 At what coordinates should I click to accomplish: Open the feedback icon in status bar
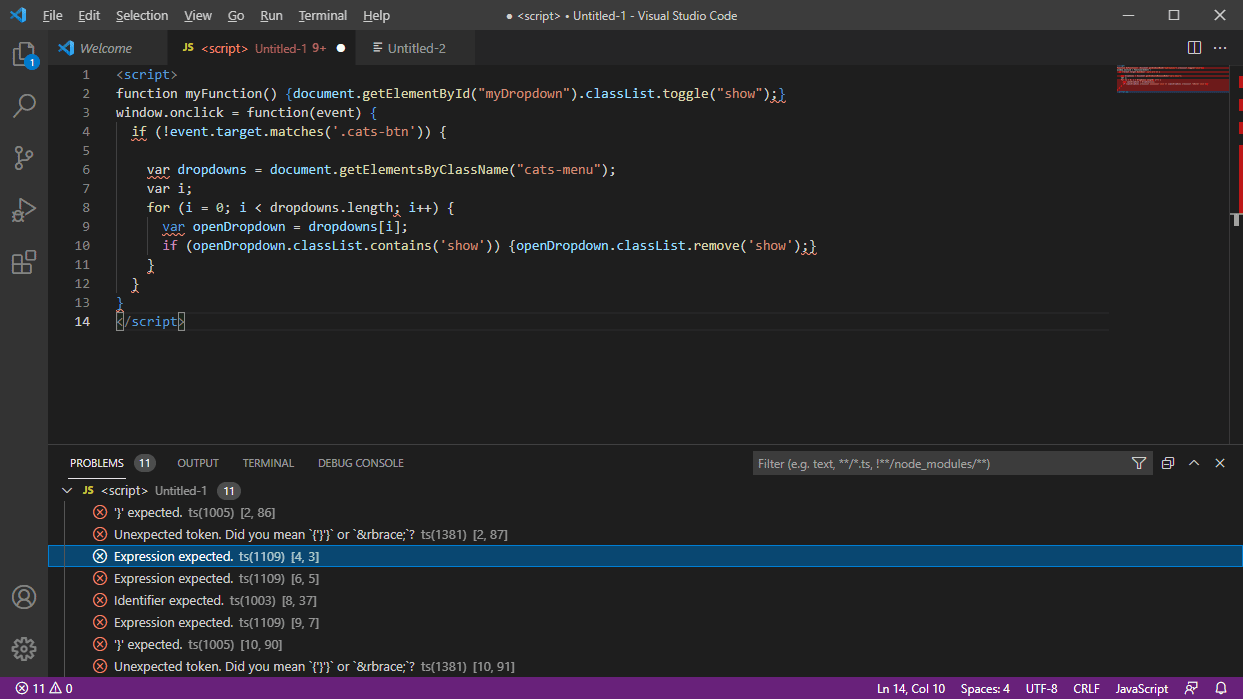pyautogui.click(x=1191, y=689)
